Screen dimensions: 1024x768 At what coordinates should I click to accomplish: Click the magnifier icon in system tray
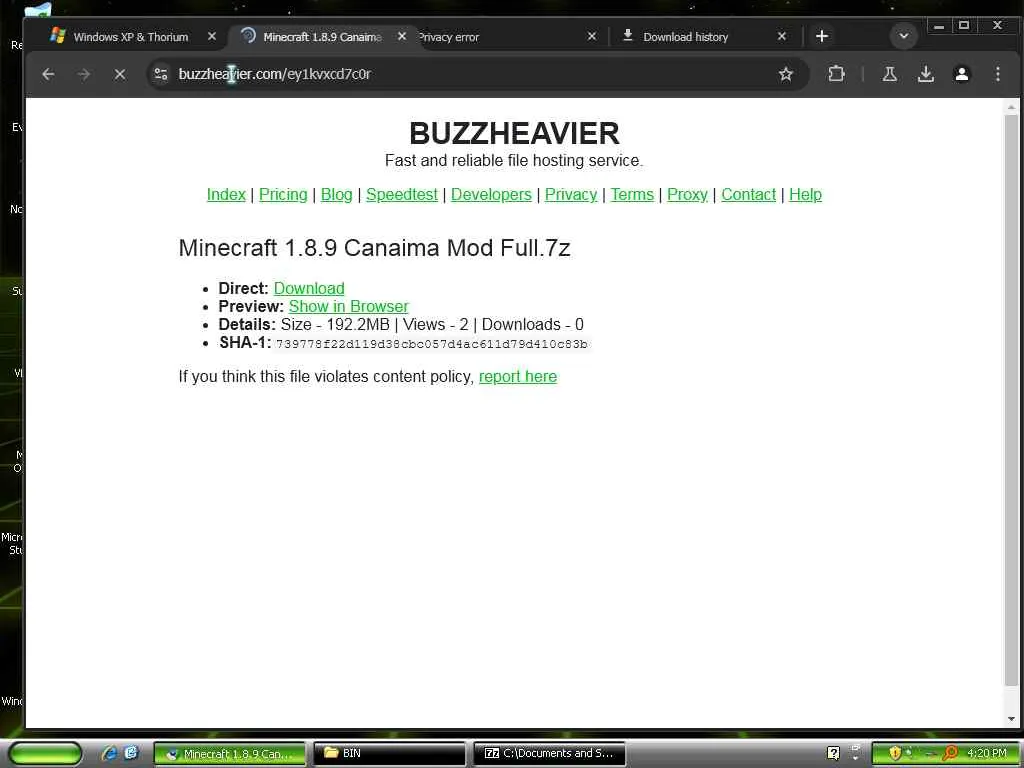point(950,753)
